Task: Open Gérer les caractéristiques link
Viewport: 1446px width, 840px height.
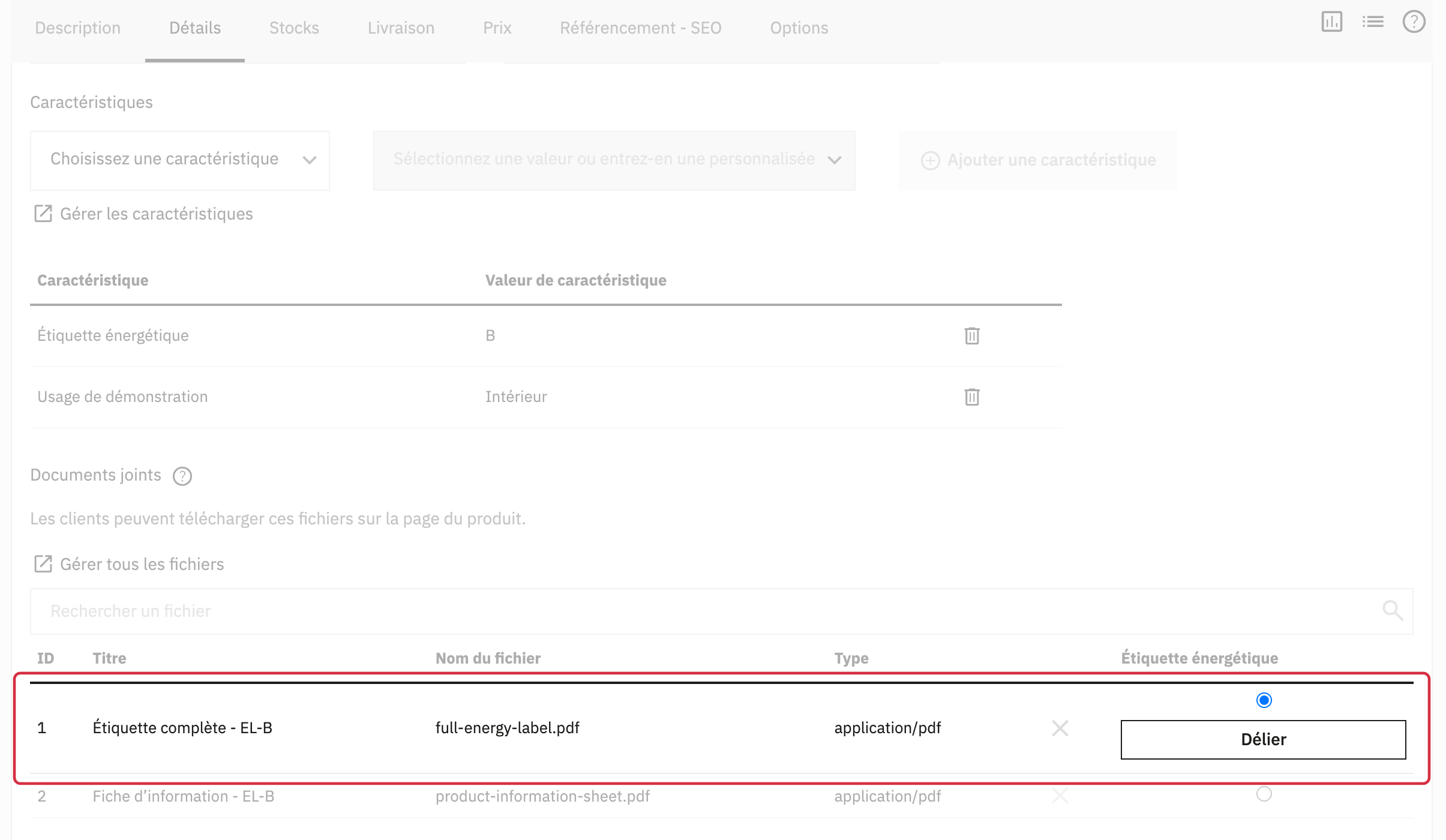Action: 157,214
